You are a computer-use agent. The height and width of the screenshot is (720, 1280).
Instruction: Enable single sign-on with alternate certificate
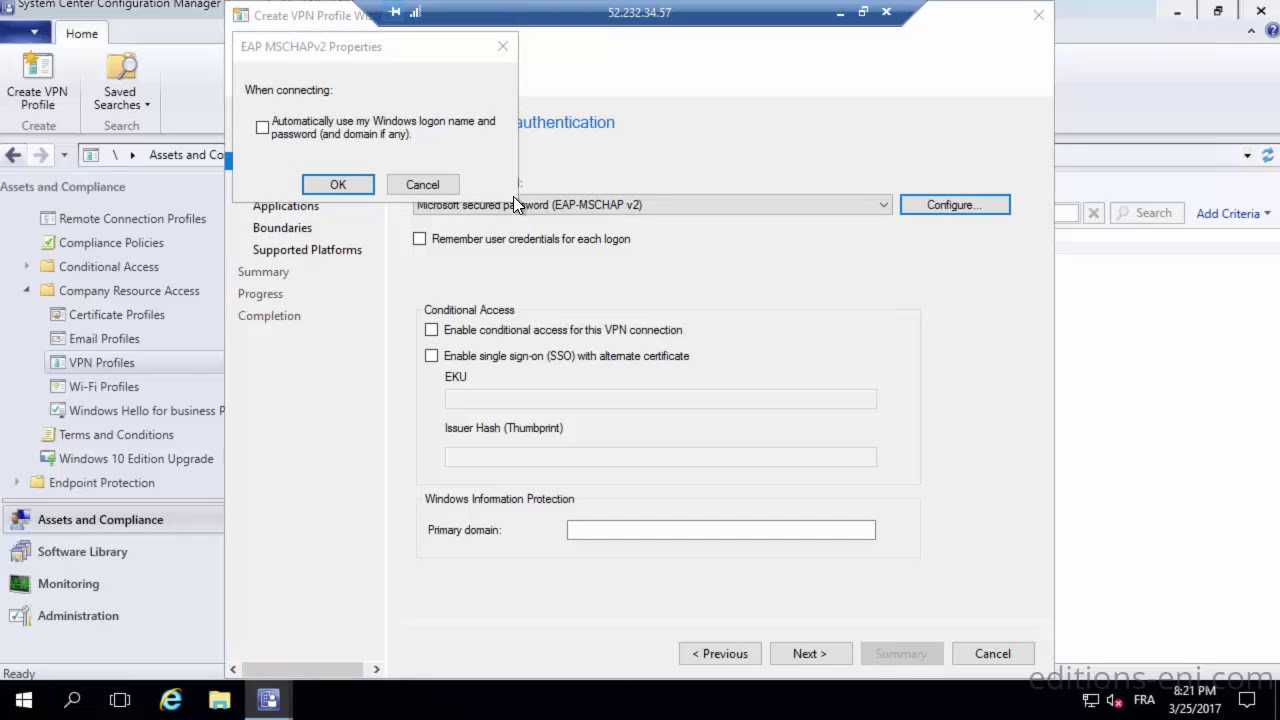[431, 356]
